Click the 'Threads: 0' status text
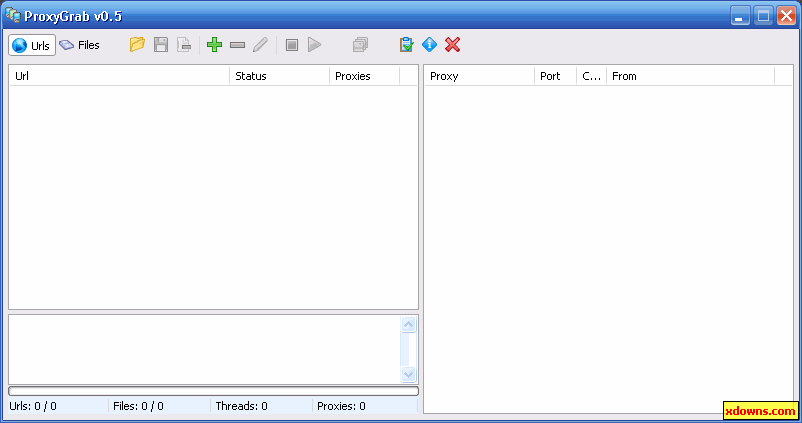The height and width of the screenshot is (423, 802). tap(241, 406)
